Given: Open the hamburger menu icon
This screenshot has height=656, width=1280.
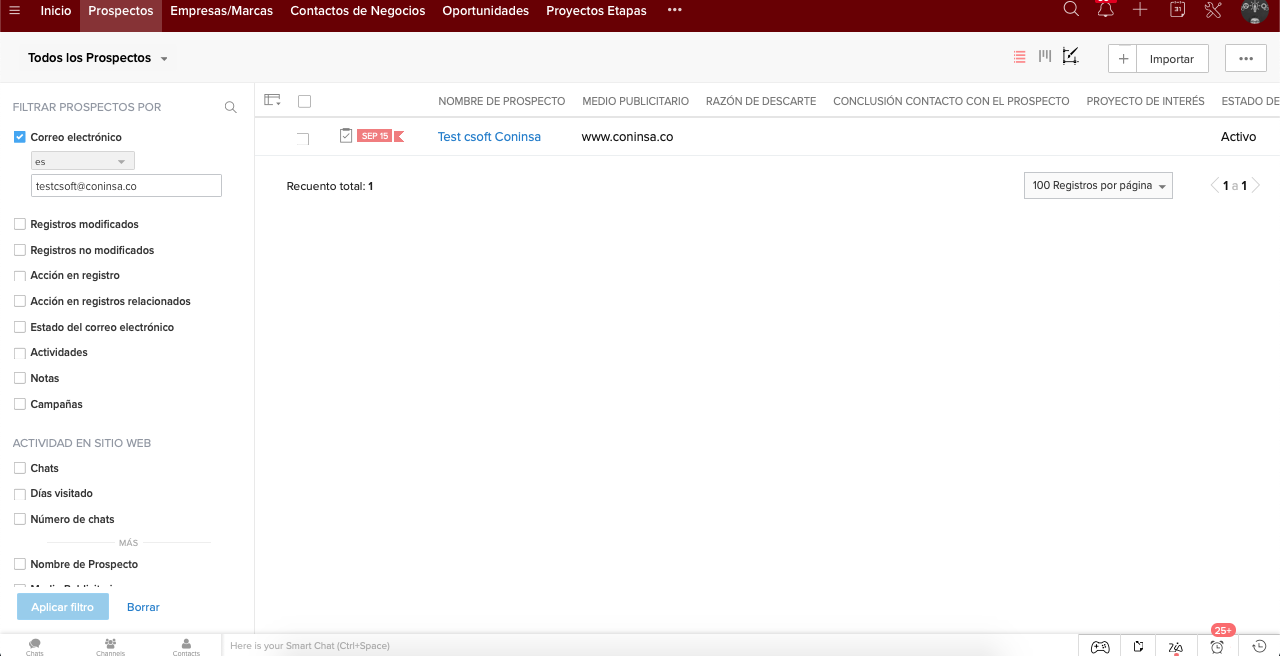Looking at the screenshot, I should [15, 11].
